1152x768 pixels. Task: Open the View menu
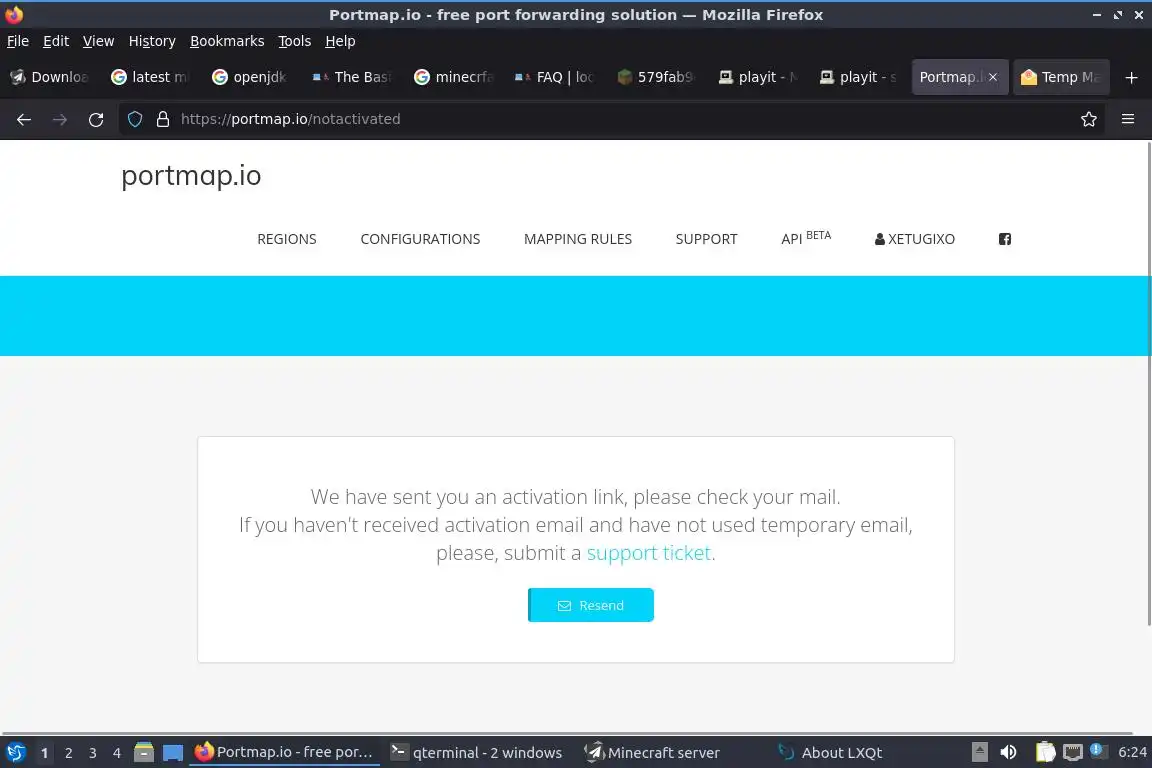(x=98, y=41)
